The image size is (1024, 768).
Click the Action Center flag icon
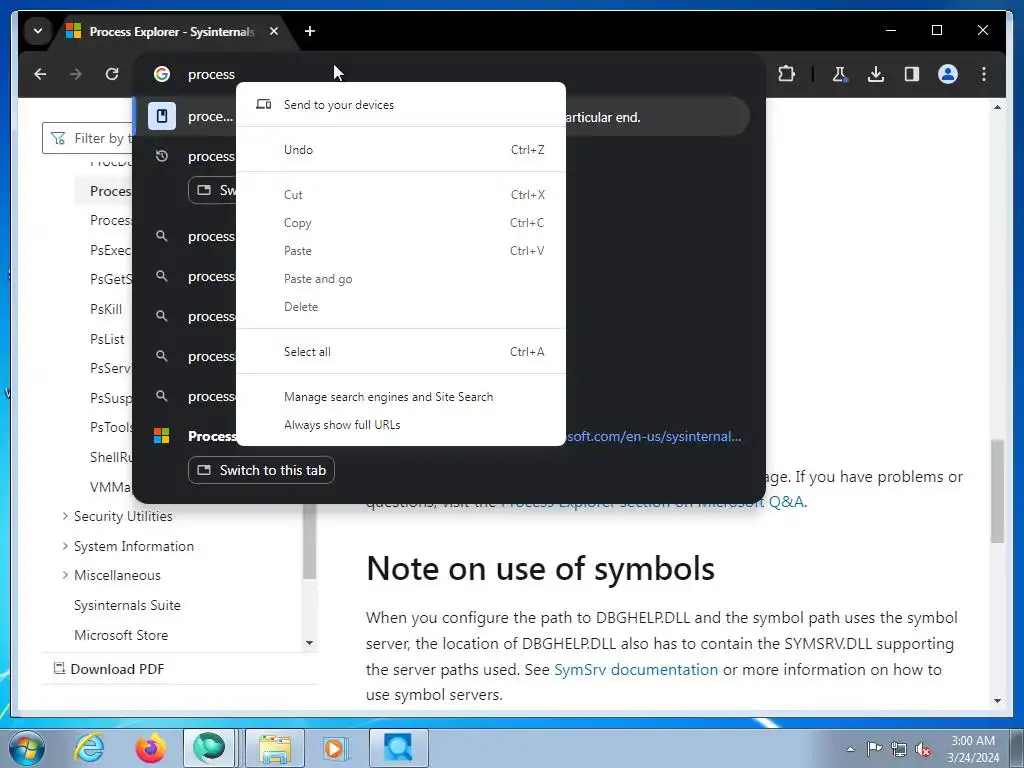point(874,749)
